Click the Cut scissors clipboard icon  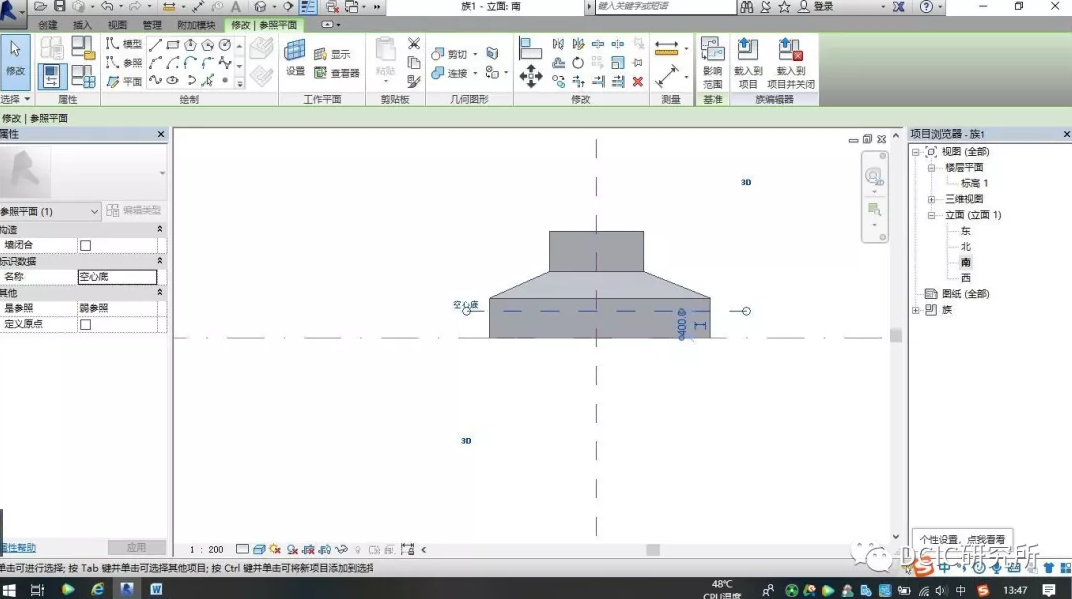click(x=414, y=44)
